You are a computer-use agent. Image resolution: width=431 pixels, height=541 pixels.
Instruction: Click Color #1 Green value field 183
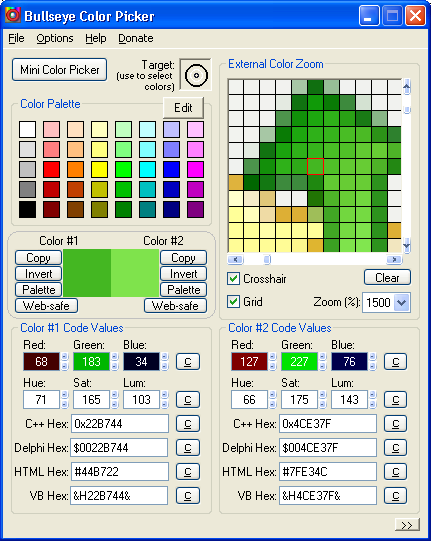[91, 362]
